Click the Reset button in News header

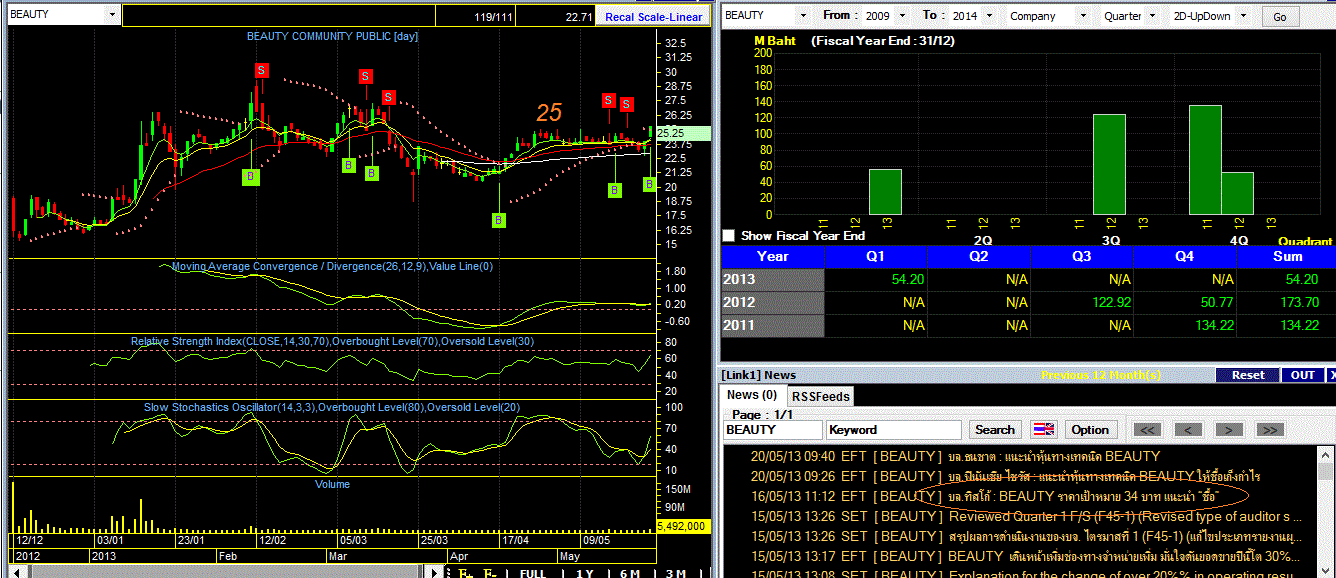(1247, 375)
